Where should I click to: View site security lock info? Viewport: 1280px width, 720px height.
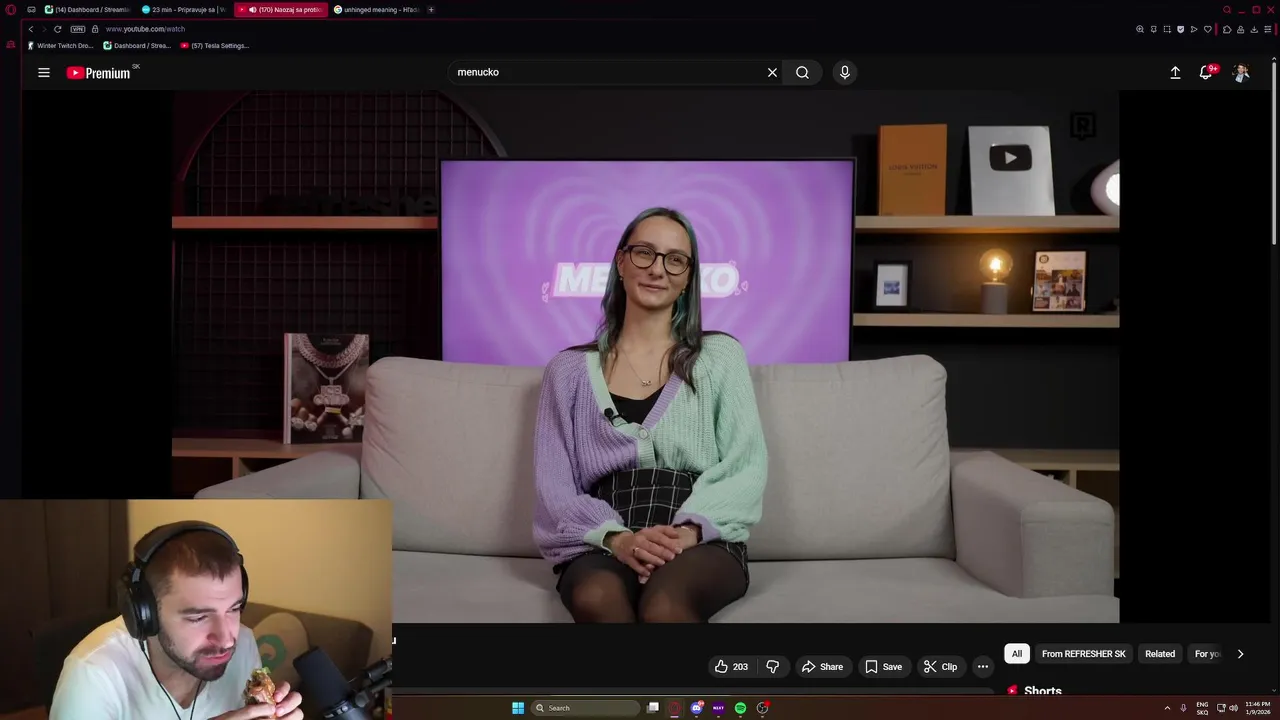[95, 29]
